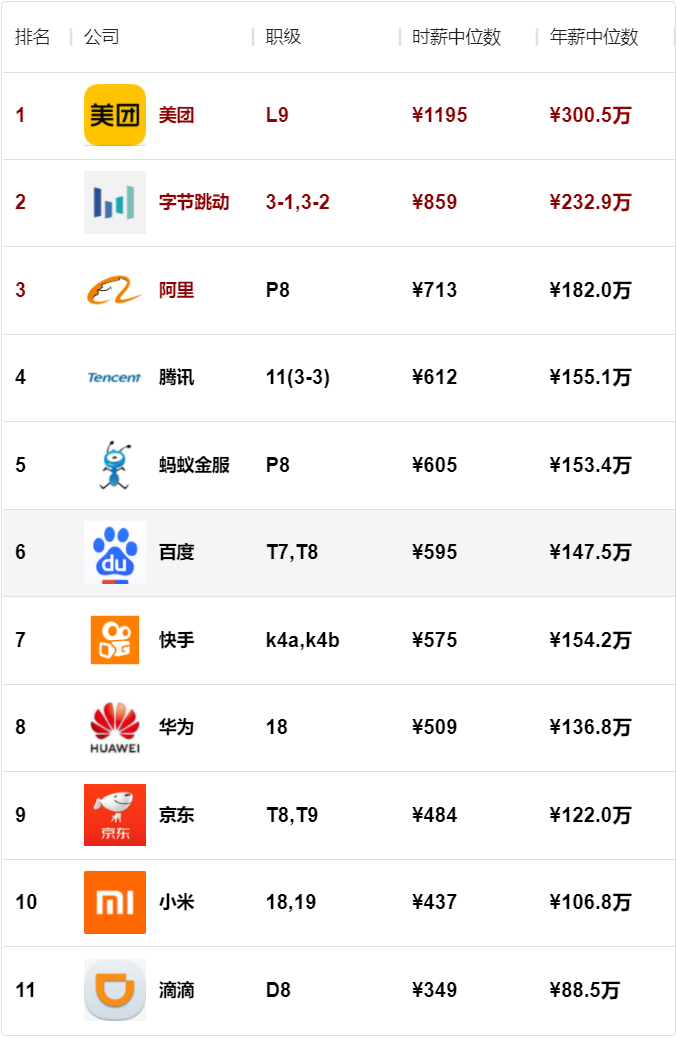Open the ByteDance bar-chart logo
677x1038 pixels.
(x=114, y=202)
